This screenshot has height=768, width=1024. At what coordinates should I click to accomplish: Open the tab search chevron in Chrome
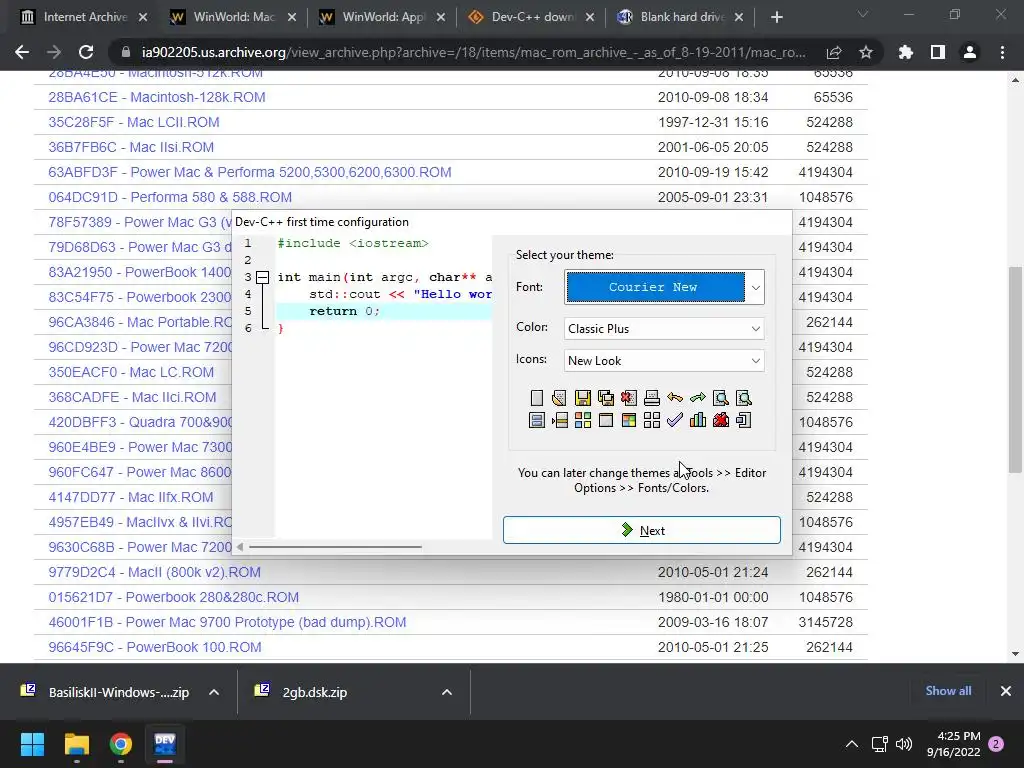point(863,14)
